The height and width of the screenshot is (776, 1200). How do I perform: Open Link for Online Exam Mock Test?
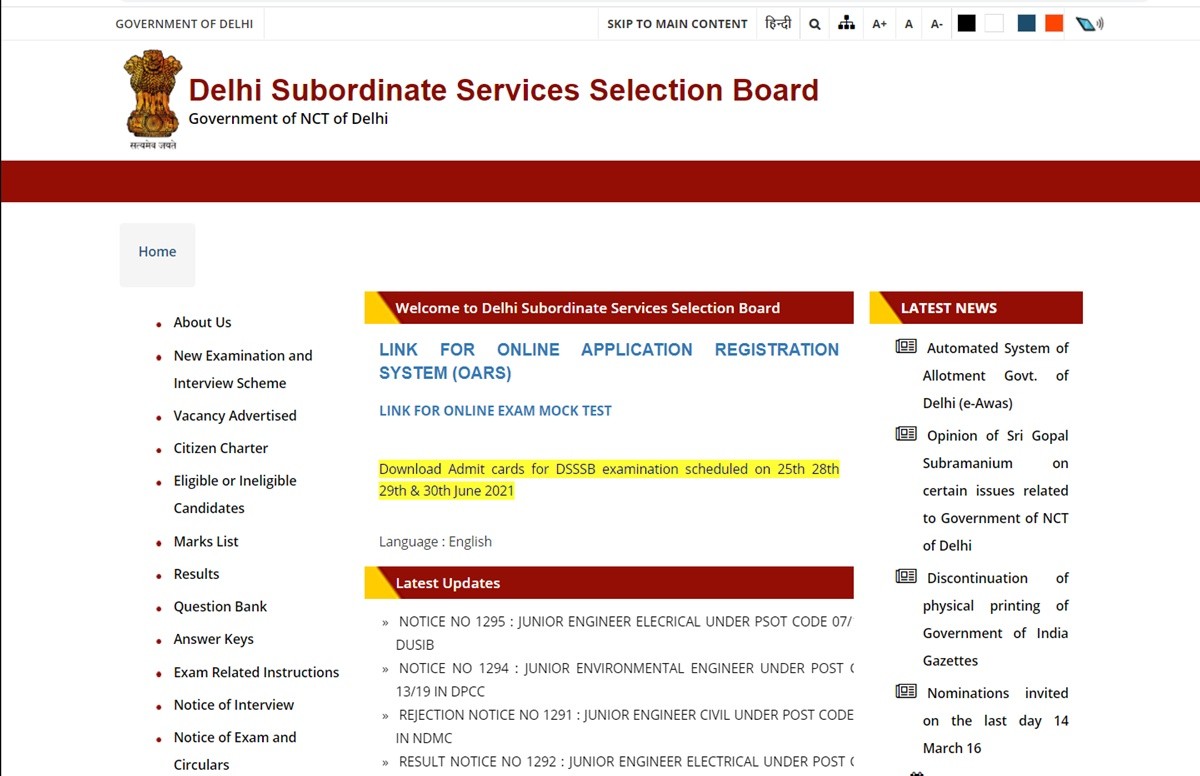[495, 411]
